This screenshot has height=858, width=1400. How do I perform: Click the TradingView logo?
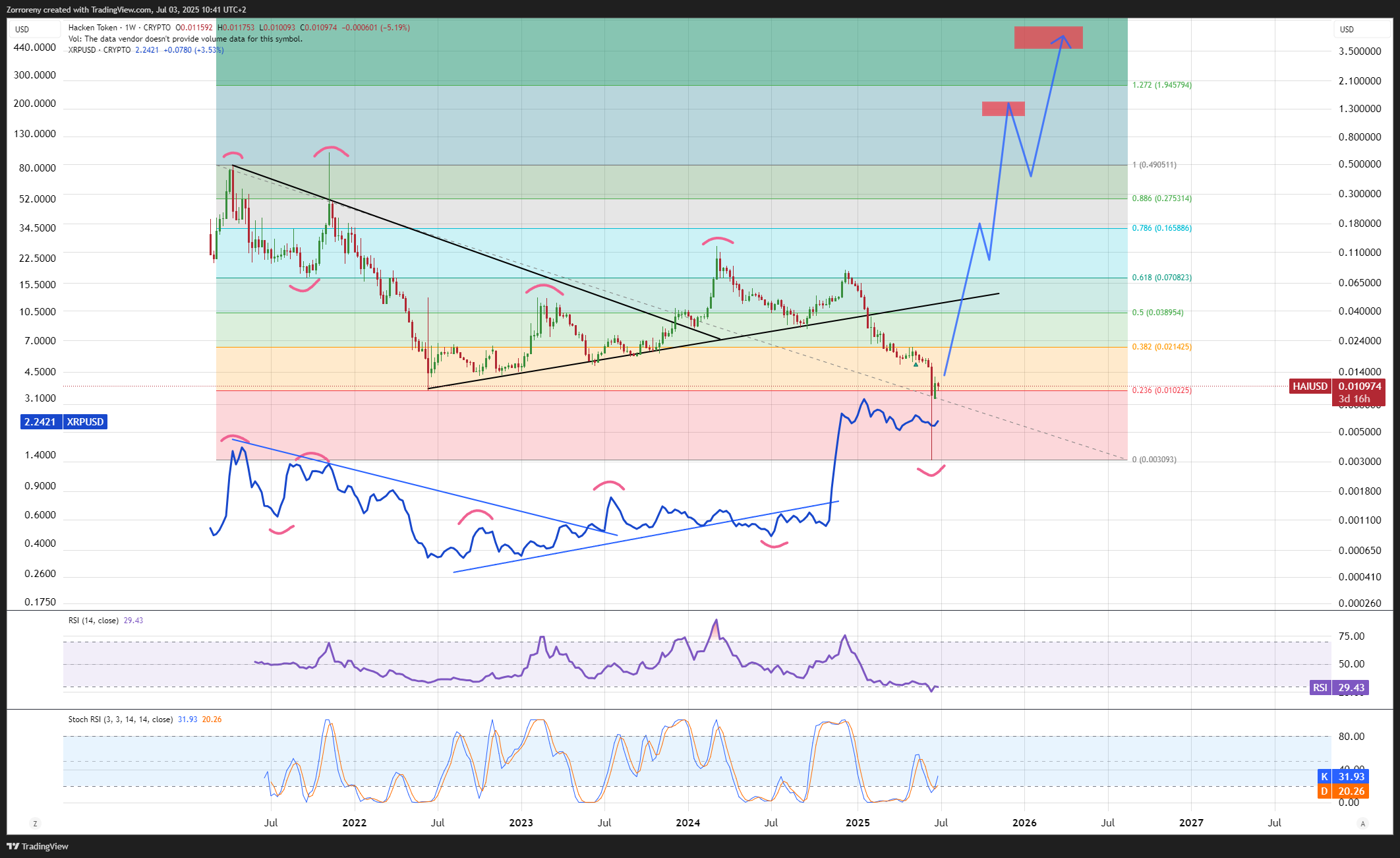[38, 846]
